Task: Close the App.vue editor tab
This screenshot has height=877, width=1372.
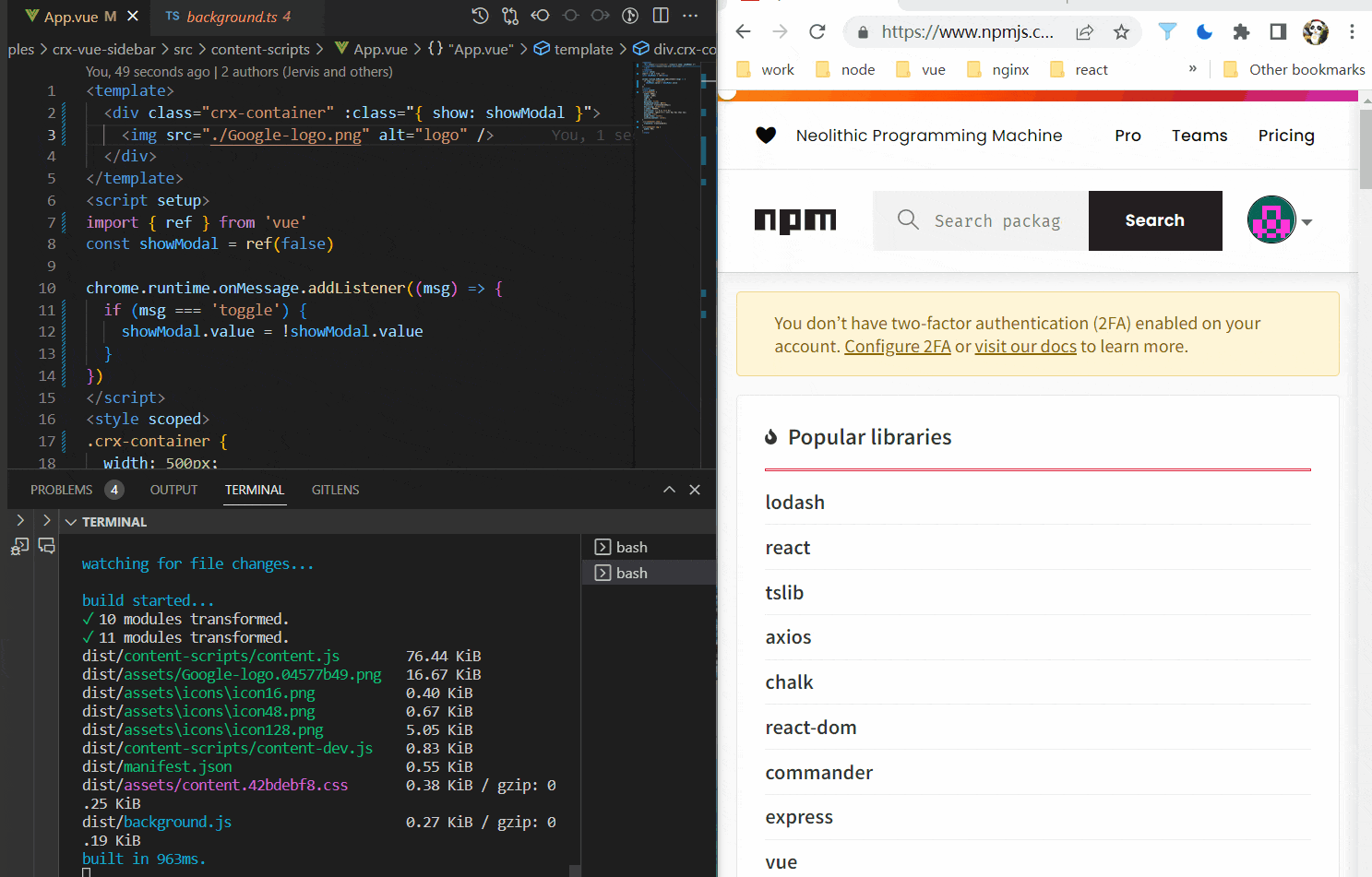Action: coord(133,17)
